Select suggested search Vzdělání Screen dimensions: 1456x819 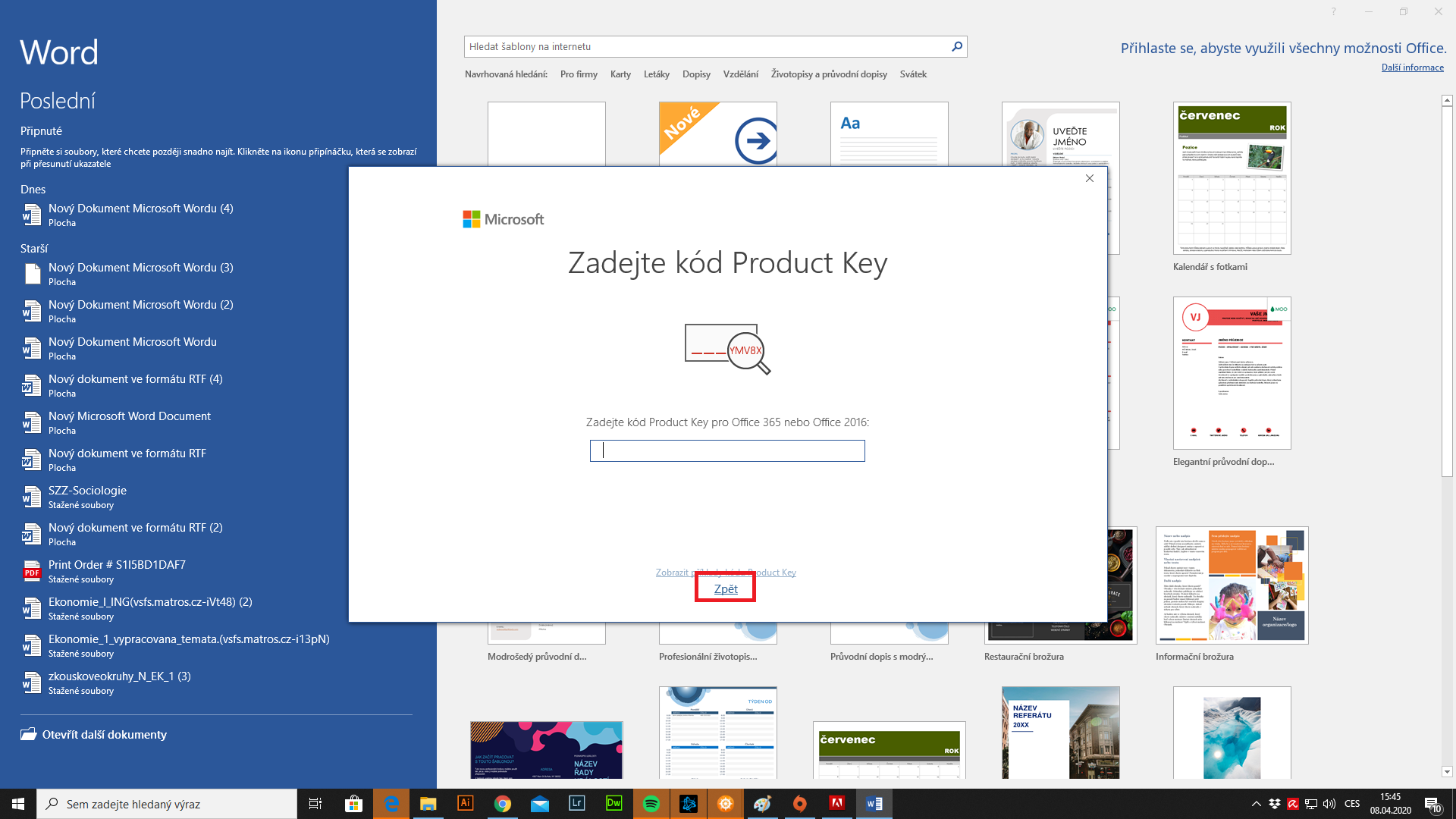[740, 74]
